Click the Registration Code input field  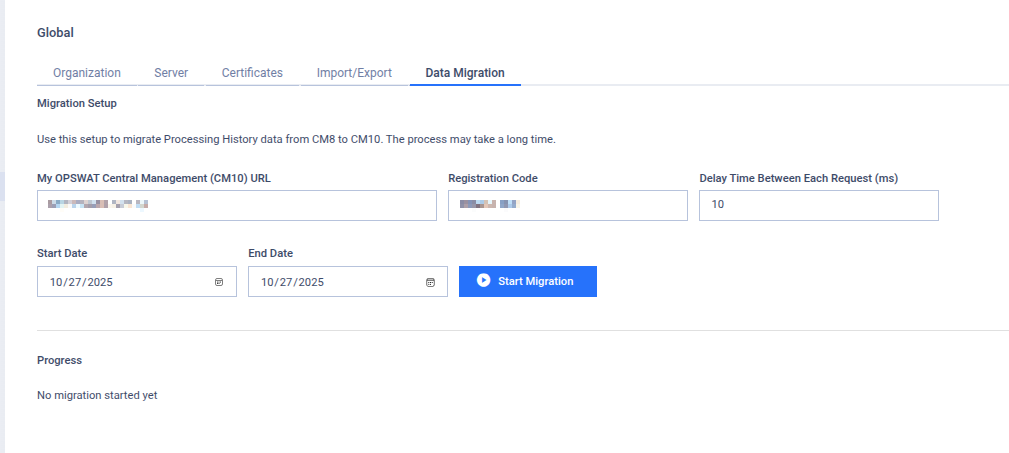[568, 206]
